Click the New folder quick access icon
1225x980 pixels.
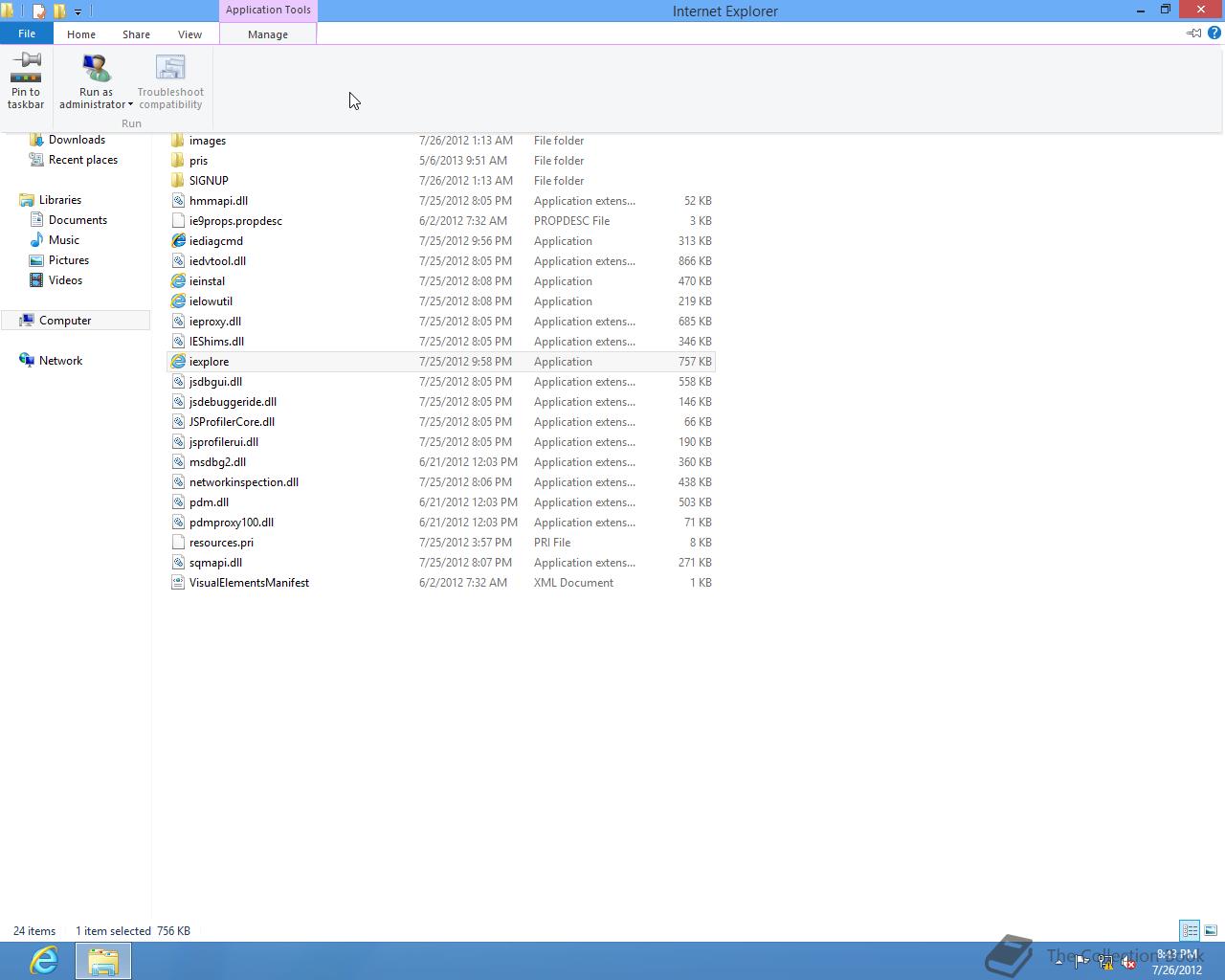59,11
